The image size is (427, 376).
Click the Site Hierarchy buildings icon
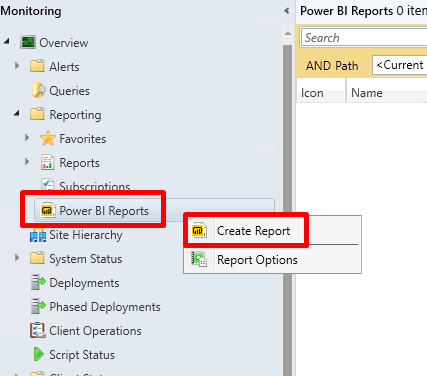[x=38, y=235]
